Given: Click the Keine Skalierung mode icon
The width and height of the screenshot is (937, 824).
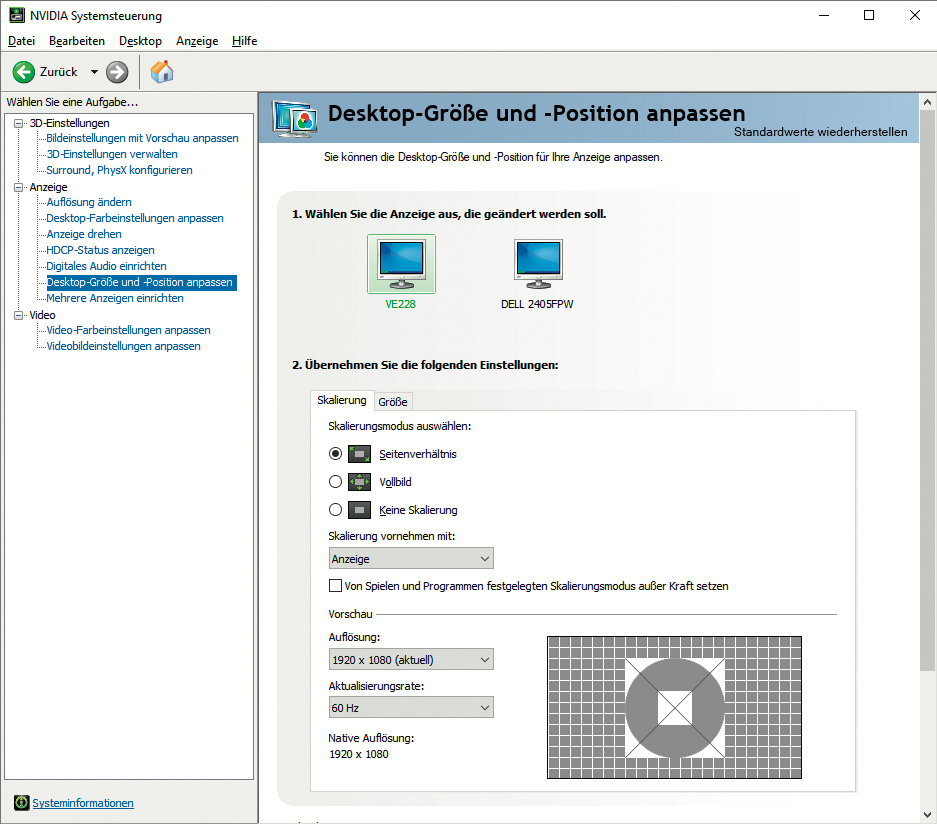Looking at the screenshot, I should point(359,510).
